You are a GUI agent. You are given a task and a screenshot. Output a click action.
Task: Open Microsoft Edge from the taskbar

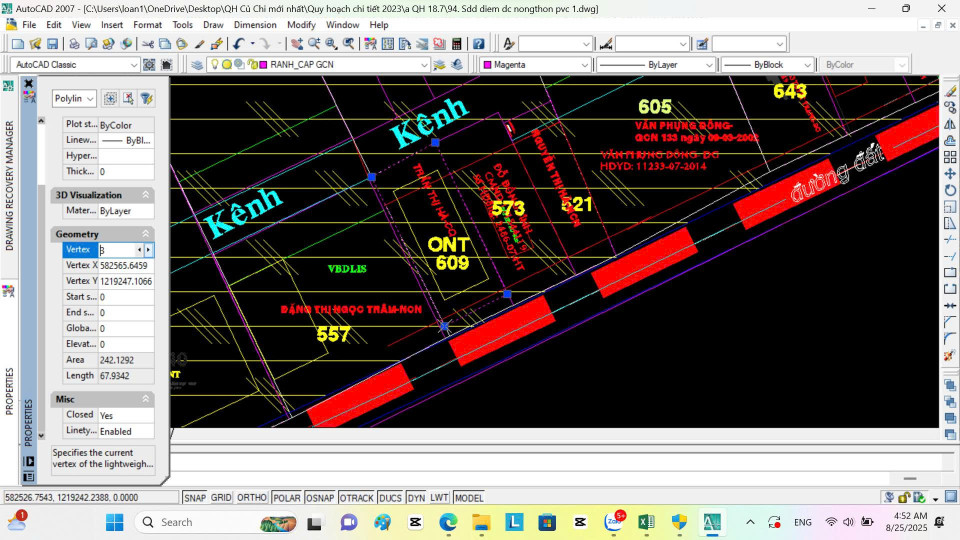(x=448, y=522)
